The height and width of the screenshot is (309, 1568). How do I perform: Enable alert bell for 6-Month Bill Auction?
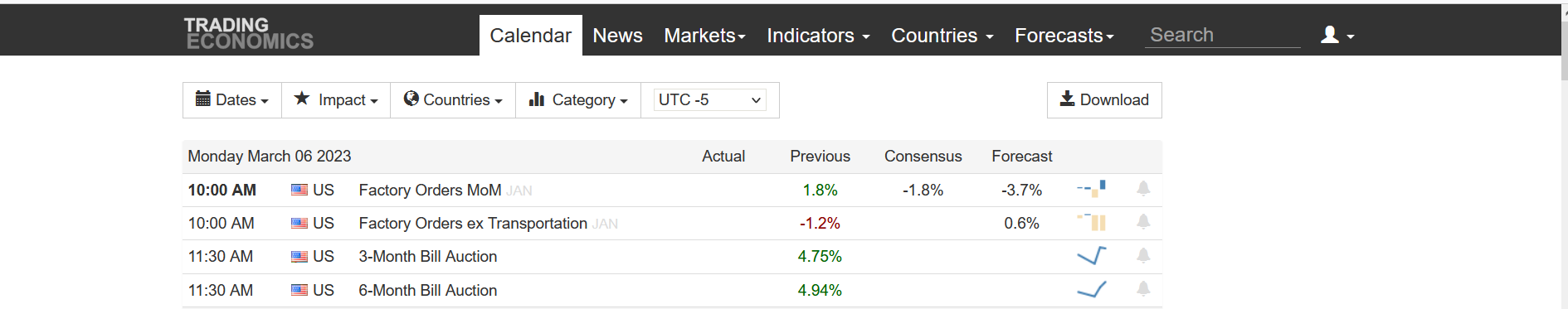click(x=1143, y=289)
